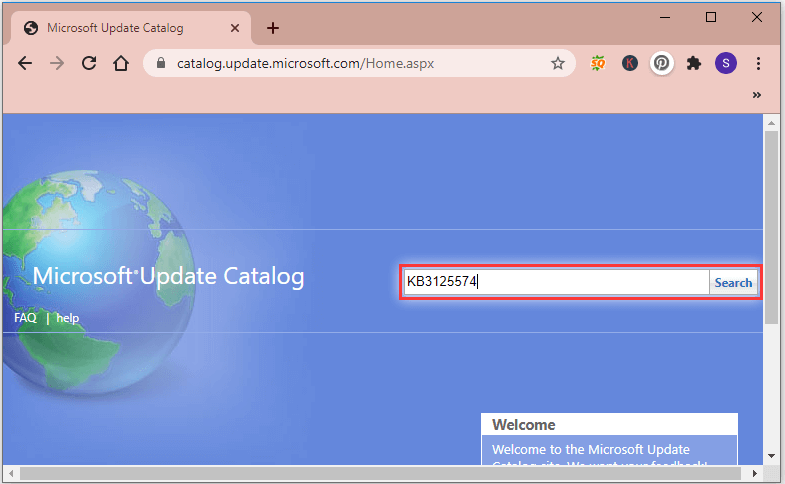Click the horizontal scrollbar thumb
Screen dimensions: 785x484
380,473
